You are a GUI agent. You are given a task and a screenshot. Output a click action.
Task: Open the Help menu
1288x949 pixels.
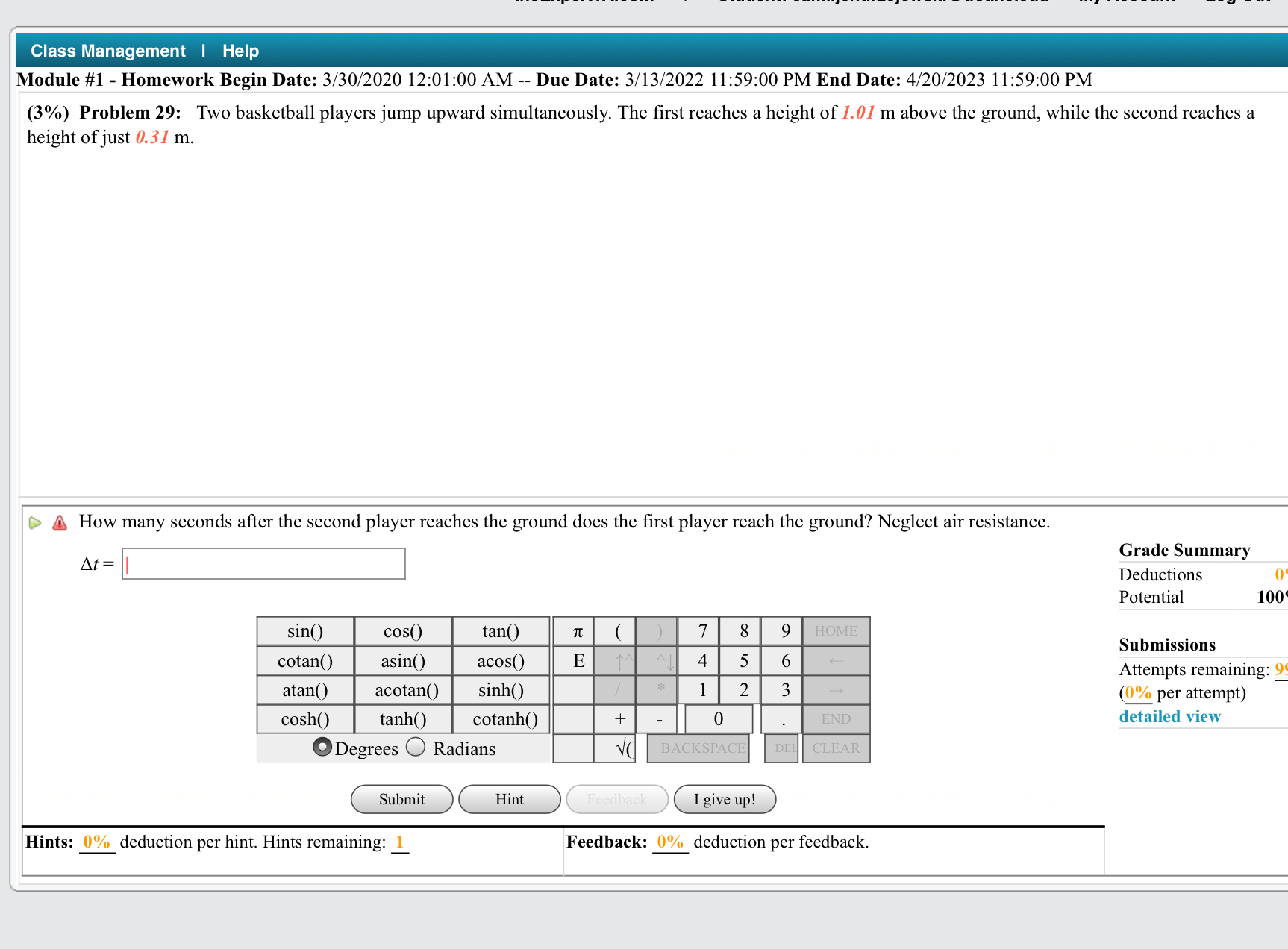[x=240, y=50]
